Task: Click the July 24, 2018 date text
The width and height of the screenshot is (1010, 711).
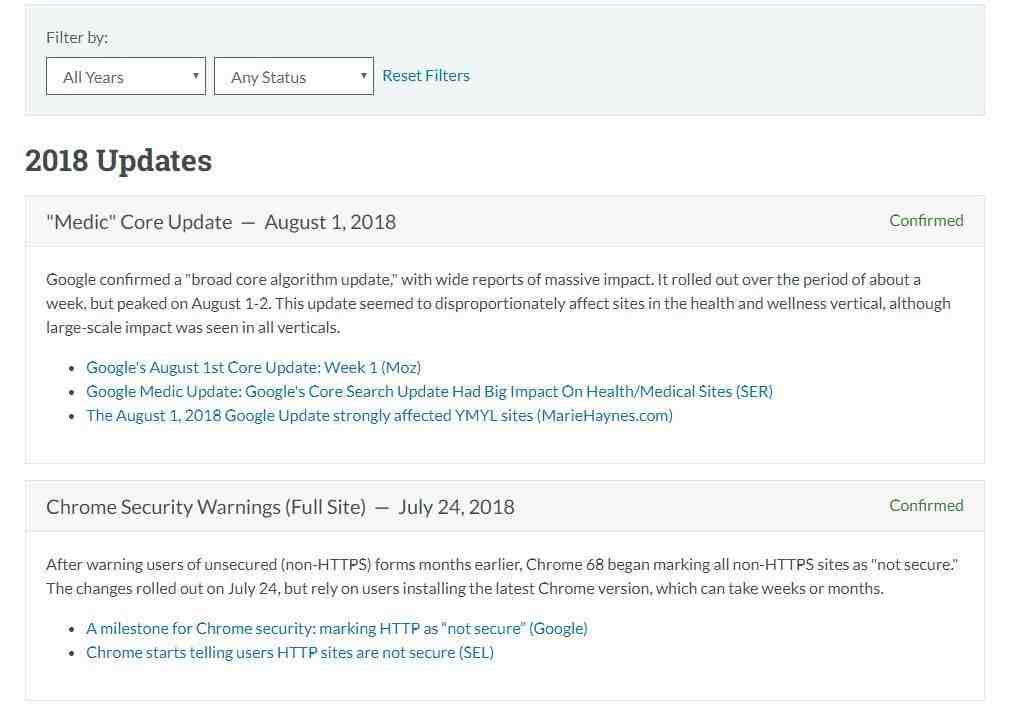Action: click(456, 507)
